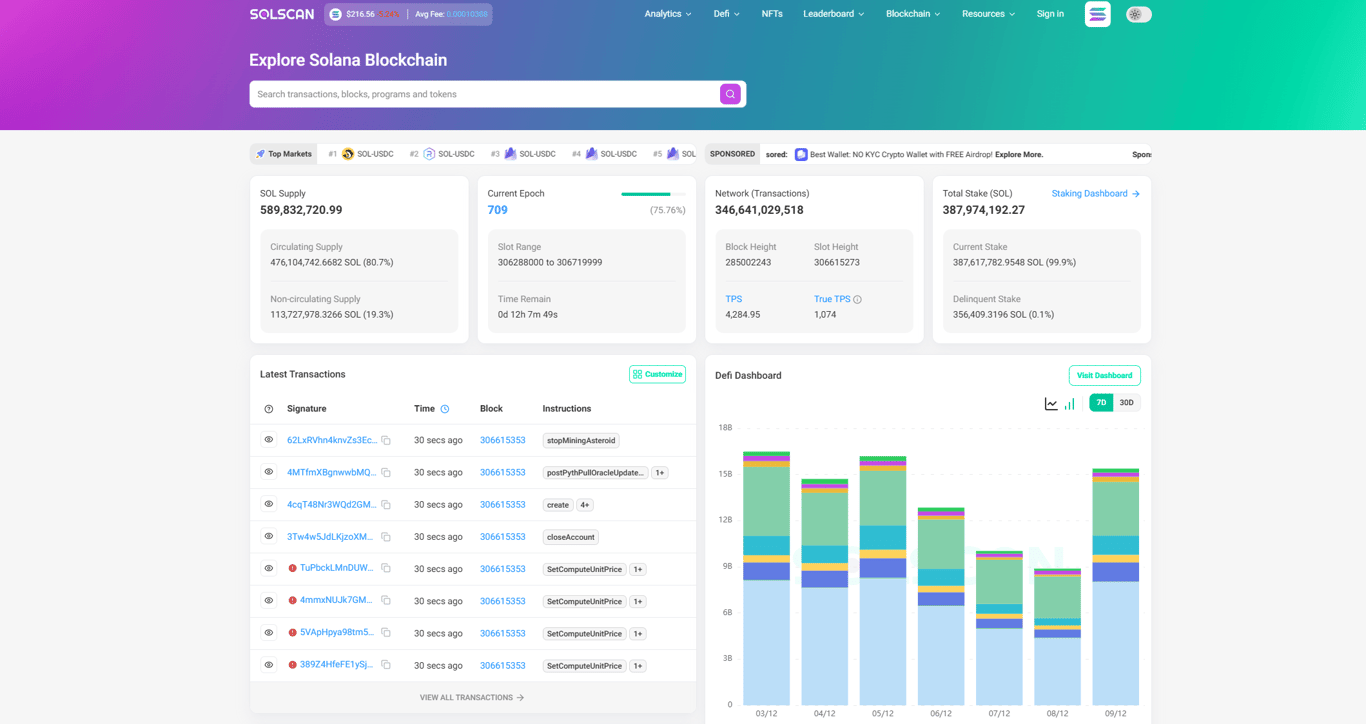Switch to dark theme using the theme toggle
Viewport: 1366px width, 724px height.
click(1138, 14)
